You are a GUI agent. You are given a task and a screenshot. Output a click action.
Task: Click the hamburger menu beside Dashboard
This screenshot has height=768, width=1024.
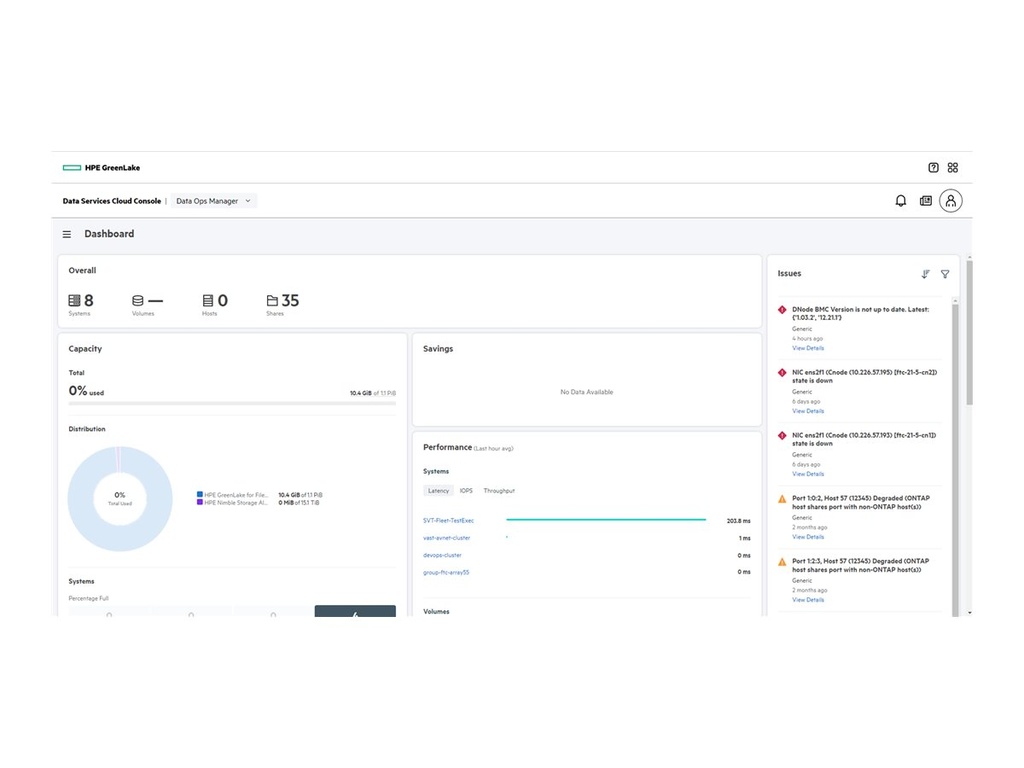point(66,233)
